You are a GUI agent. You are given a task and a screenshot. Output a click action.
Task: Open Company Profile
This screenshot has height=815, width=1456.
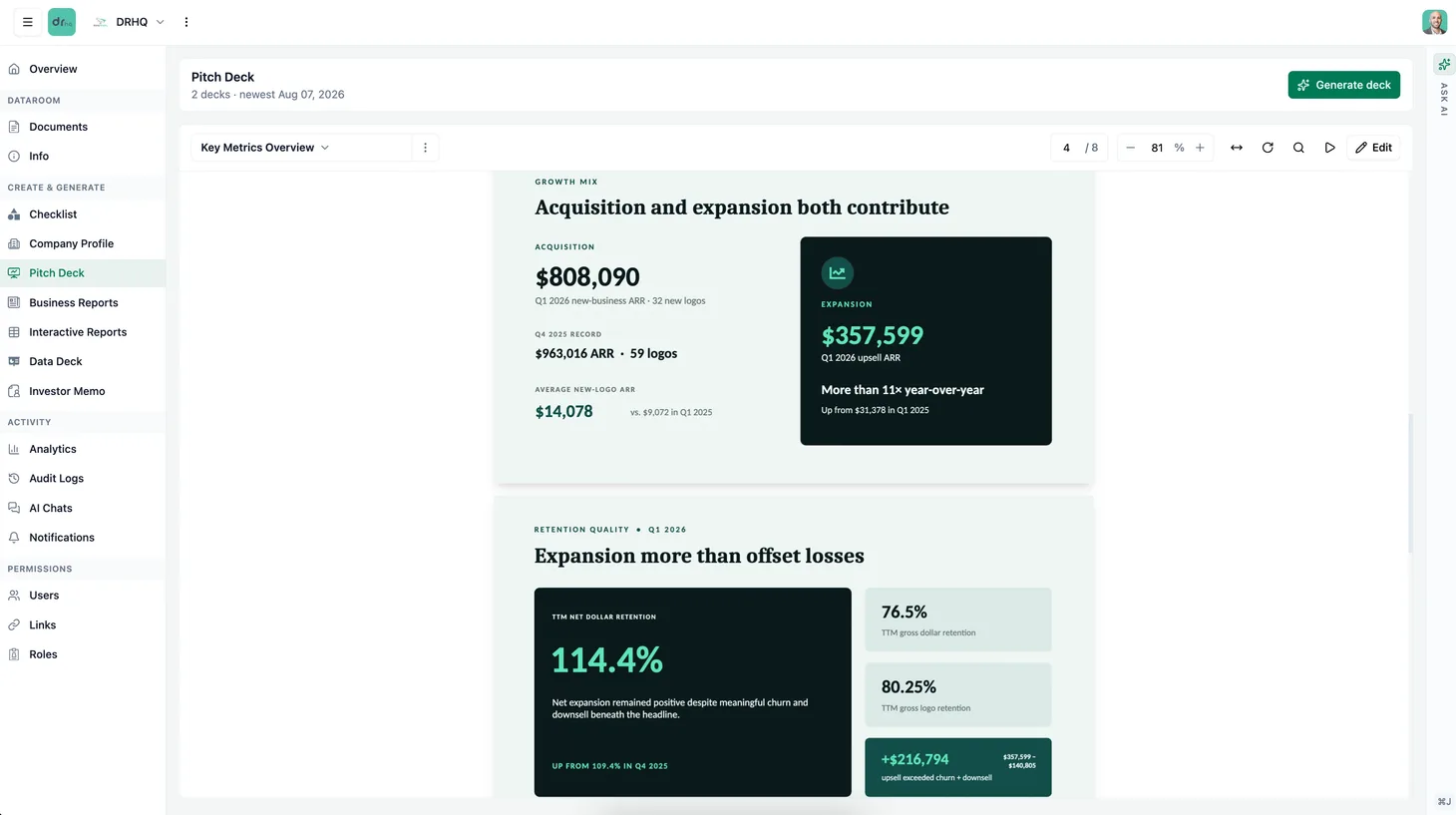tap(71, 243)
